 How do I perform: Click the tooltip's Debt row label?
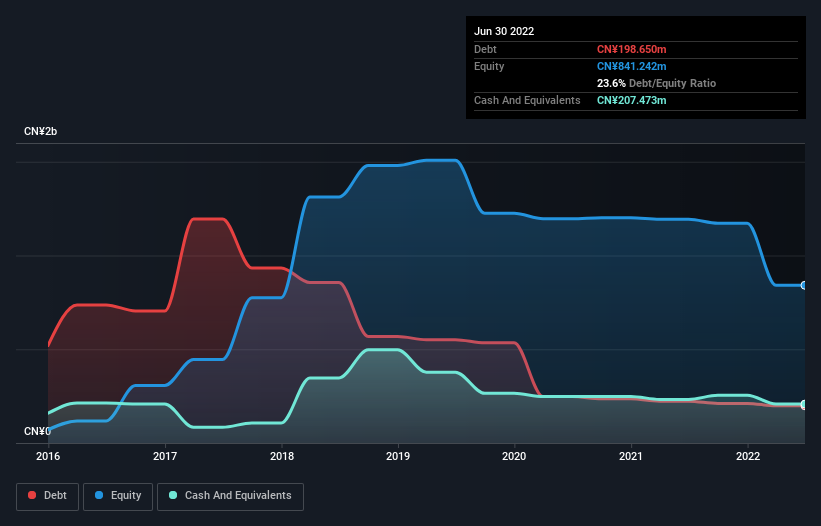pyautogui.click(x=485, y=49)
